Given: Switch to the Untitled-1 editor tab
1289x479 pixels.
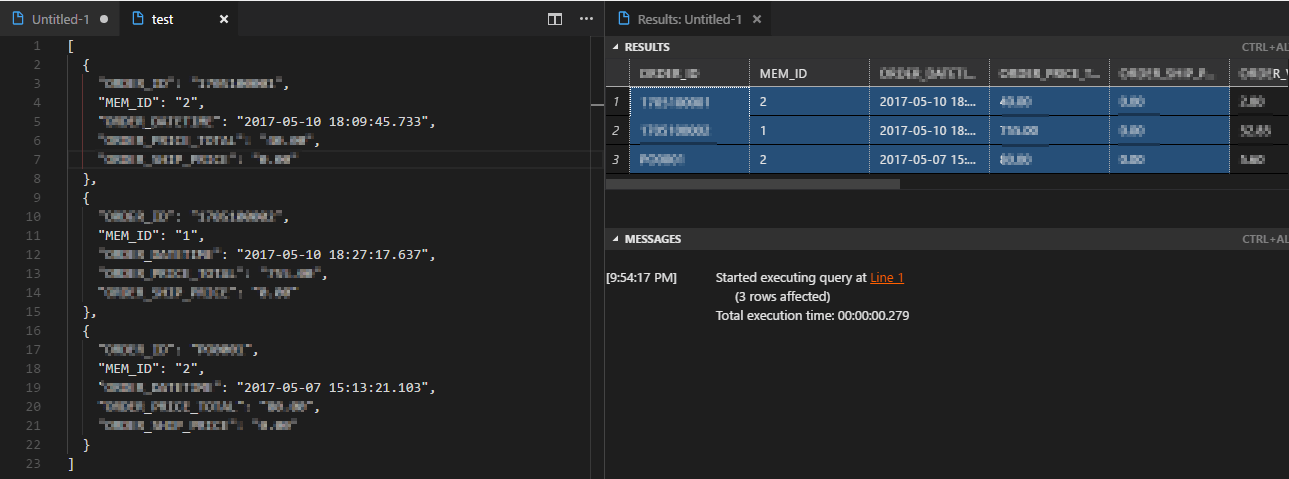Looking at the screenshot, I should (x=58, y=19).
